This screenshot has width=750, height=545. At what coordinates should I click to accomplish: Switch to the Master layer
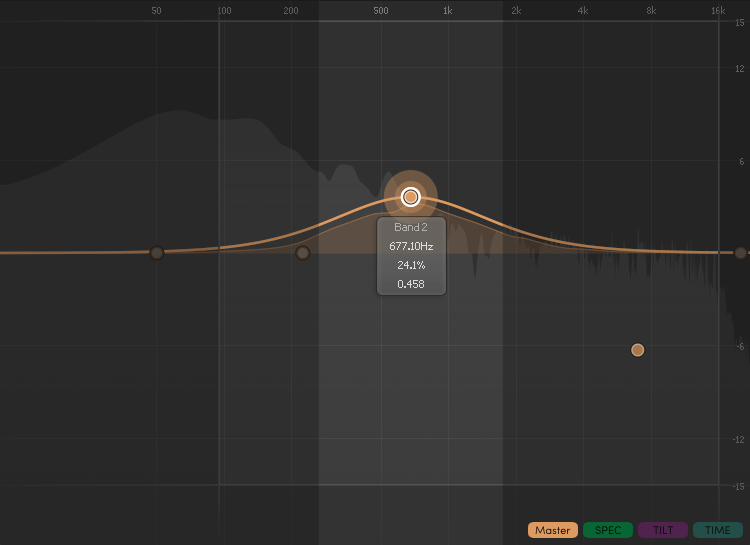click(x=552, y=530)
